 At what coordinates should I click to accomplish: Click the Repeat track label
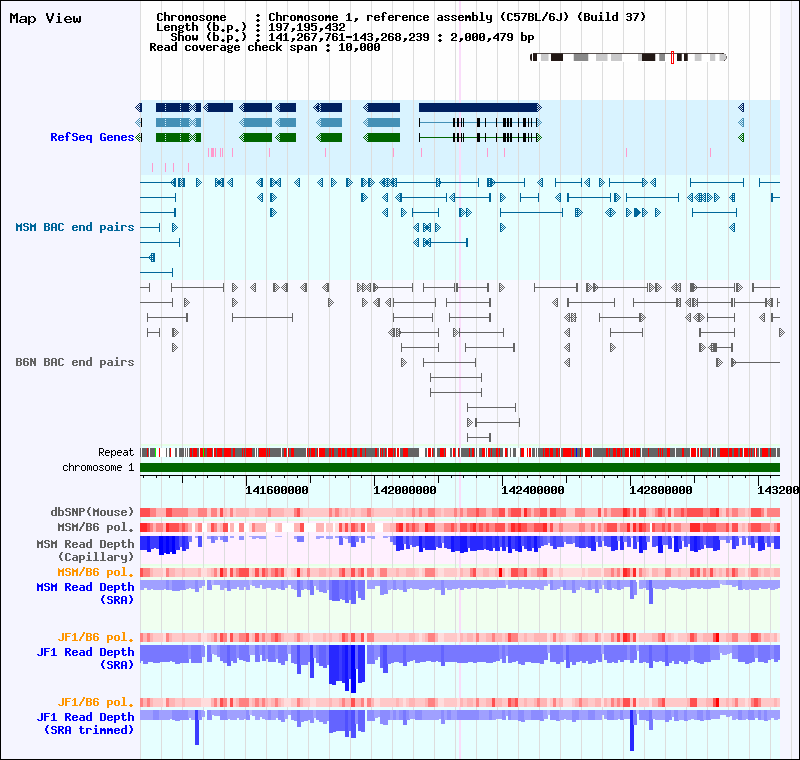pyautogui.click(x=116, y=452)
